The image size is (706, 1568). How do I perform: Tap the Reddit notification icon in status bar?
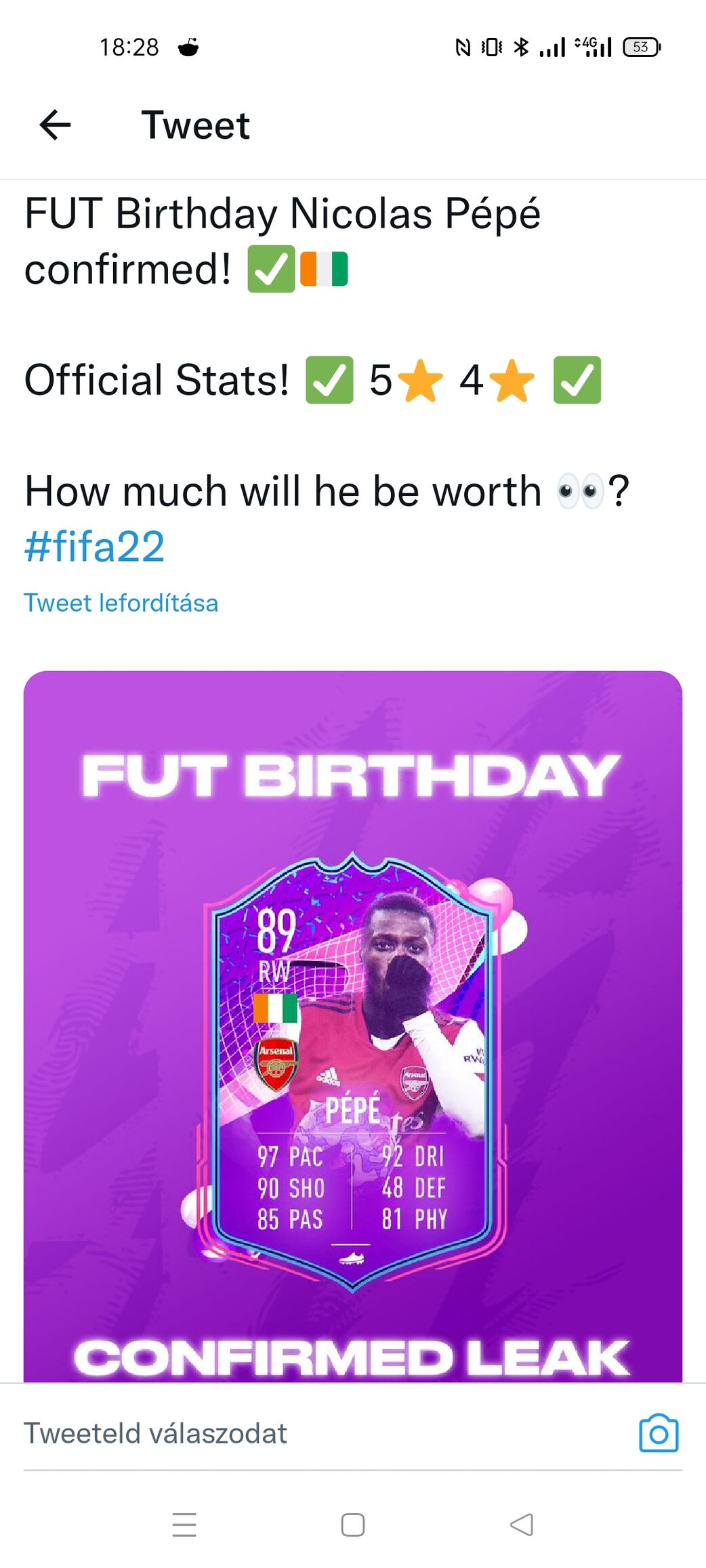click(x=188, y=47)
